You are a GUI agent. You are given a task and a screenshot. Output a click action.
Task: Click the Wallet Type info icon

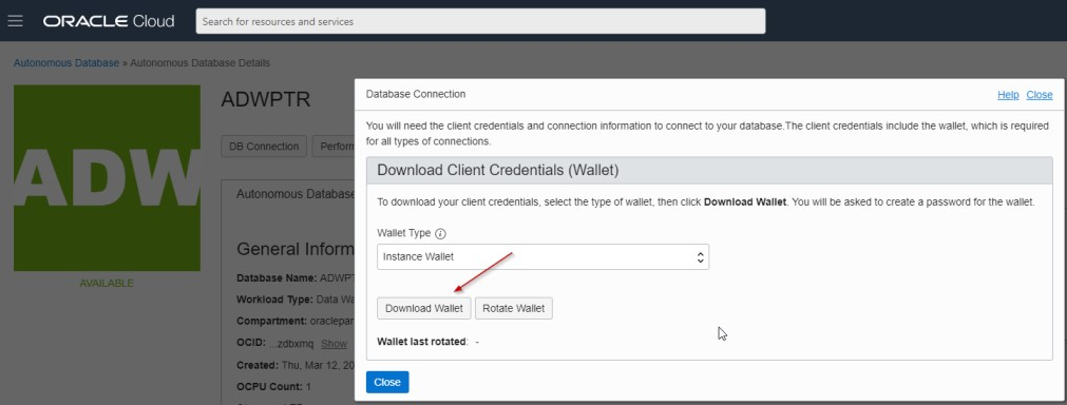point(440,233)
